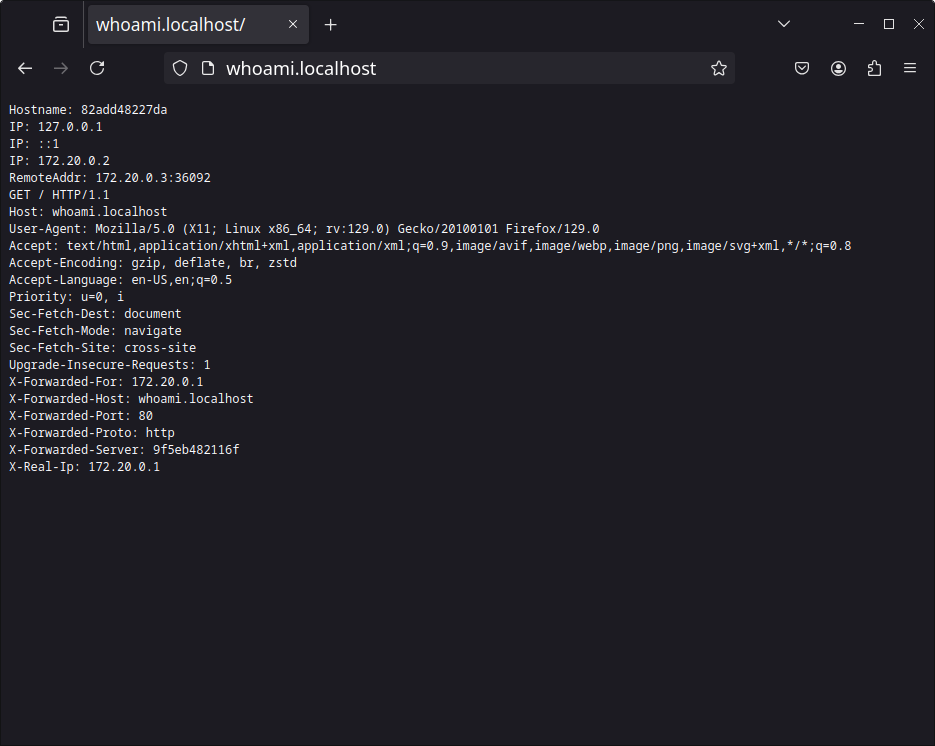935x746 pixels.
Task: Click the GET / HTTP/1.1 line
Action: (59, 195)
